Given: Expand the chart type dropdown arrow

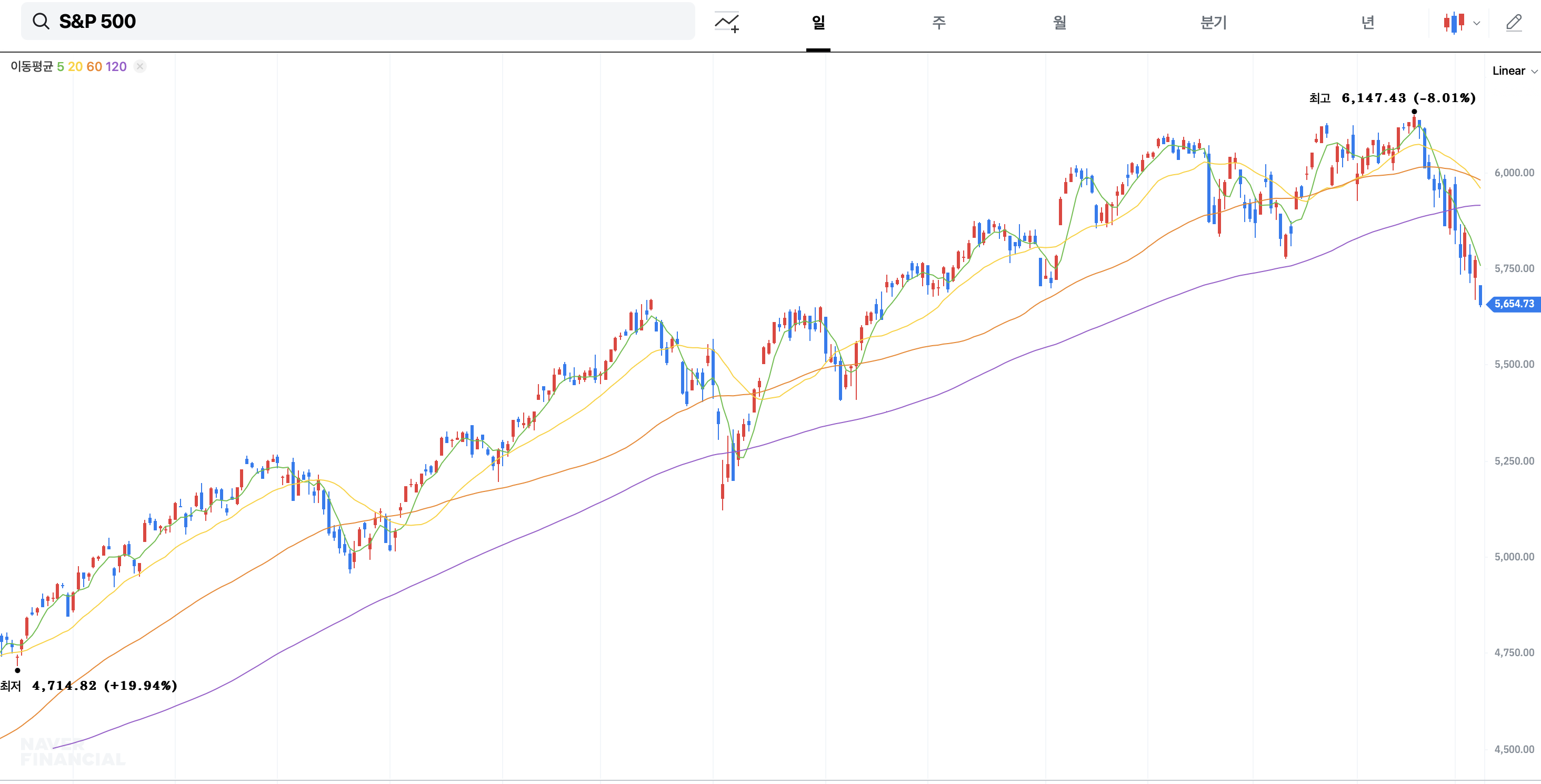Looking at the screenshot, I should click(1476, 23).
